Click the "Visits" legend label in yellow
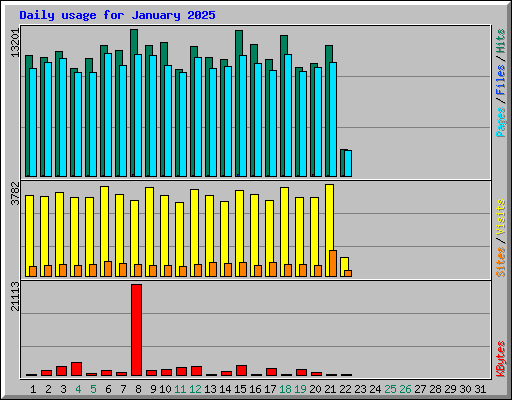The width and height of the screenshot is (512, 400). [x=501, y=218]
